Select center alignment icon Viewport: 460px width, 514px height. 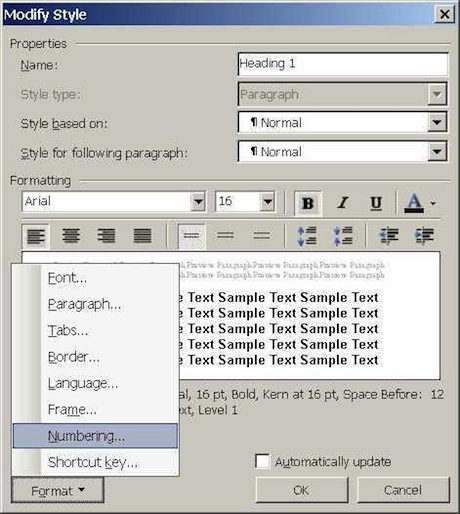pos(71,236)
